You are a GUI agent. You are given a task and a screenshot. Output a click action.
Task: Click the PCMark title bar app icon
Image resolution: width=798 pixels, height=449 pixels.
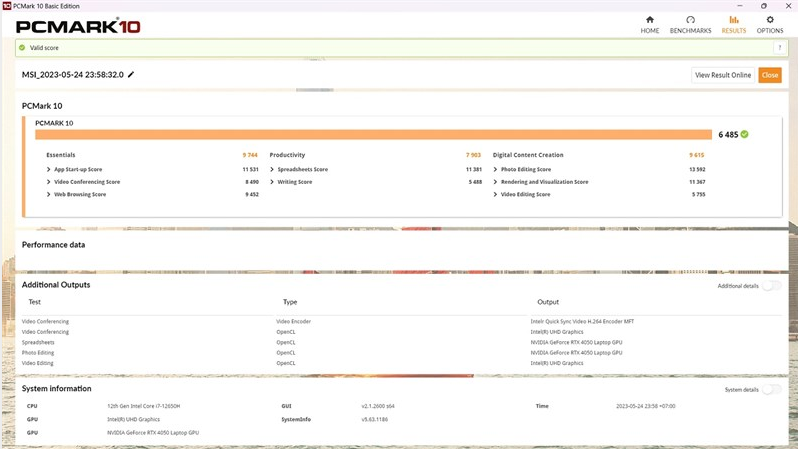pos(7,6)
